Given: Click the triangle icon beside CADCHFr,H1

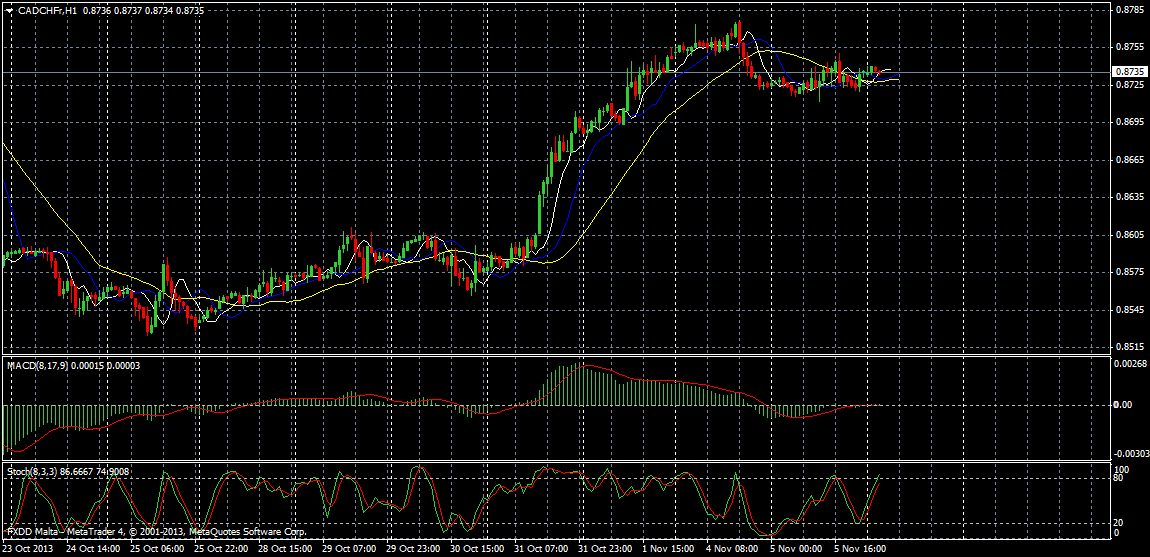Looking at the screenshot, I should point(9,9).
